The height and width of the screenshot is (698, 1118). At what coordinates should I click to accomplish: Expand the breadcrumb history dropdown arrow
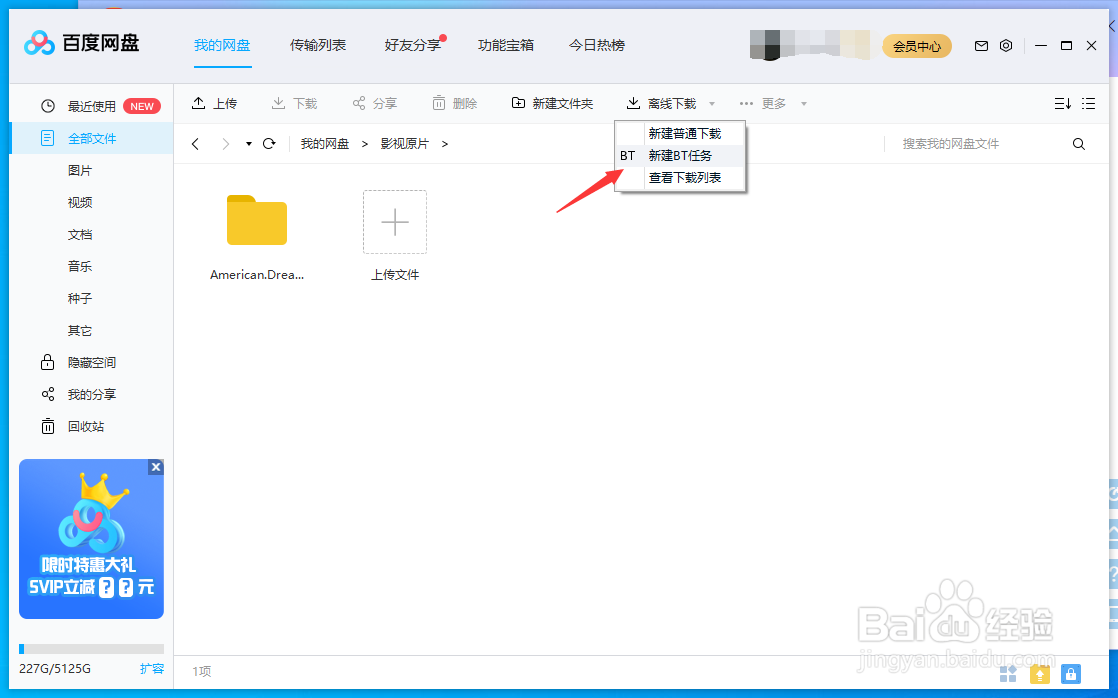pyautogui.click(x=247, y=143)
